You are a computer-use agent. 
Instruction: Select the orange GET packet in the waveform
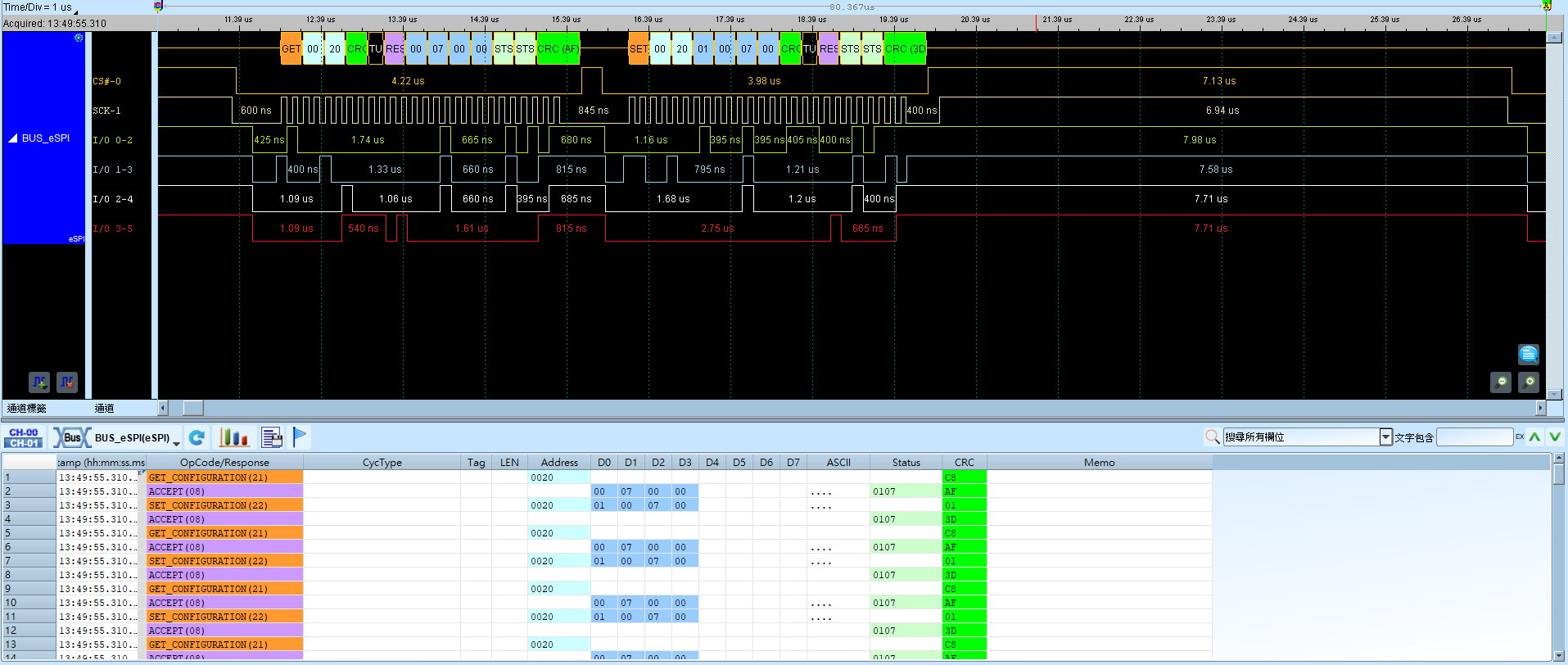[x=291, y=49]
